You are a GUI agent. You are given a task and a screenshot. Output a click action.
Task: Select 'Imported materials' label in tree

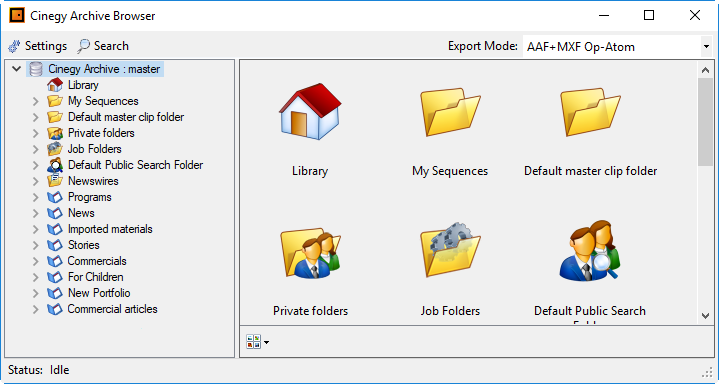pos(110,229)
